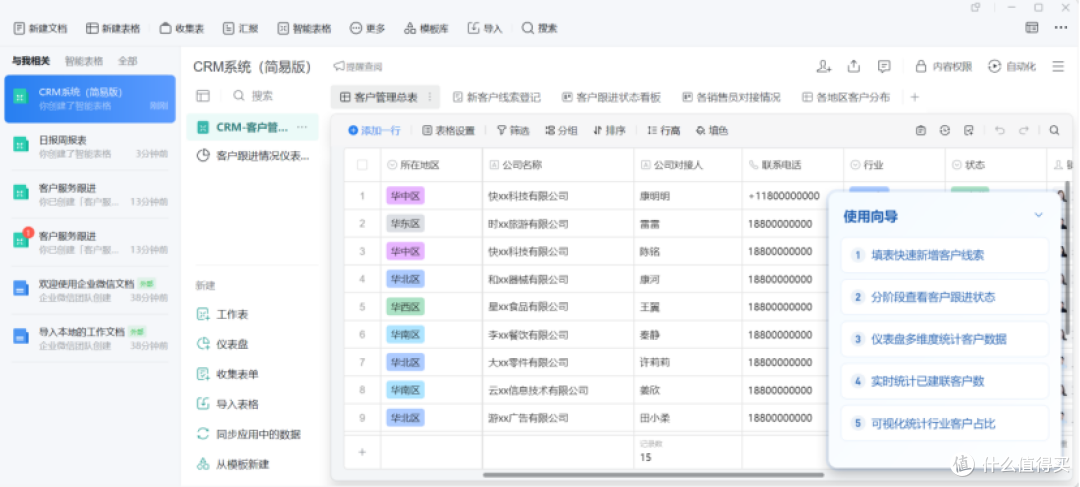Viewport: 1080px width, 487px height.
Task: Open 内容权限 lock settings
Action: pyautogui.click(x=943, y=67)
